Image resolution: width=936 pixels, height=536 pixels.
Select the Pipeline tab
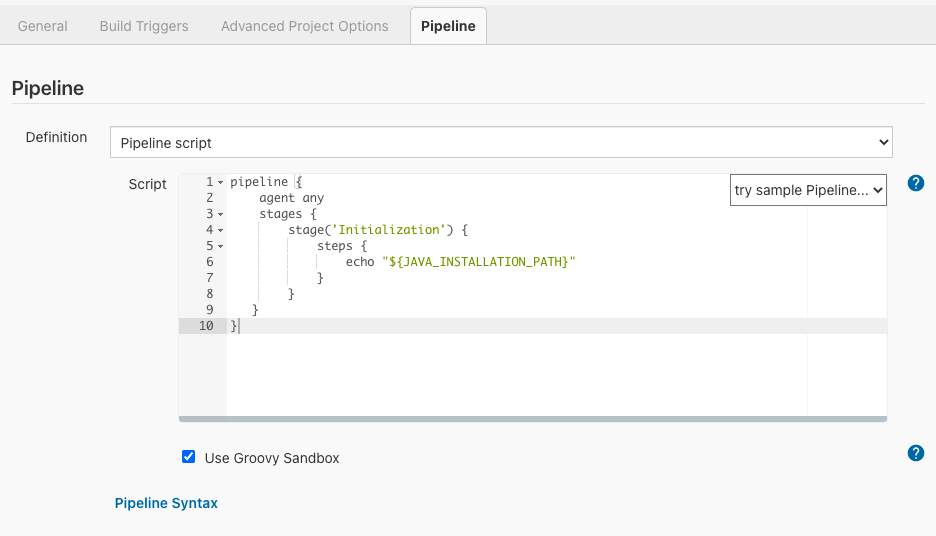click(448, 26)
